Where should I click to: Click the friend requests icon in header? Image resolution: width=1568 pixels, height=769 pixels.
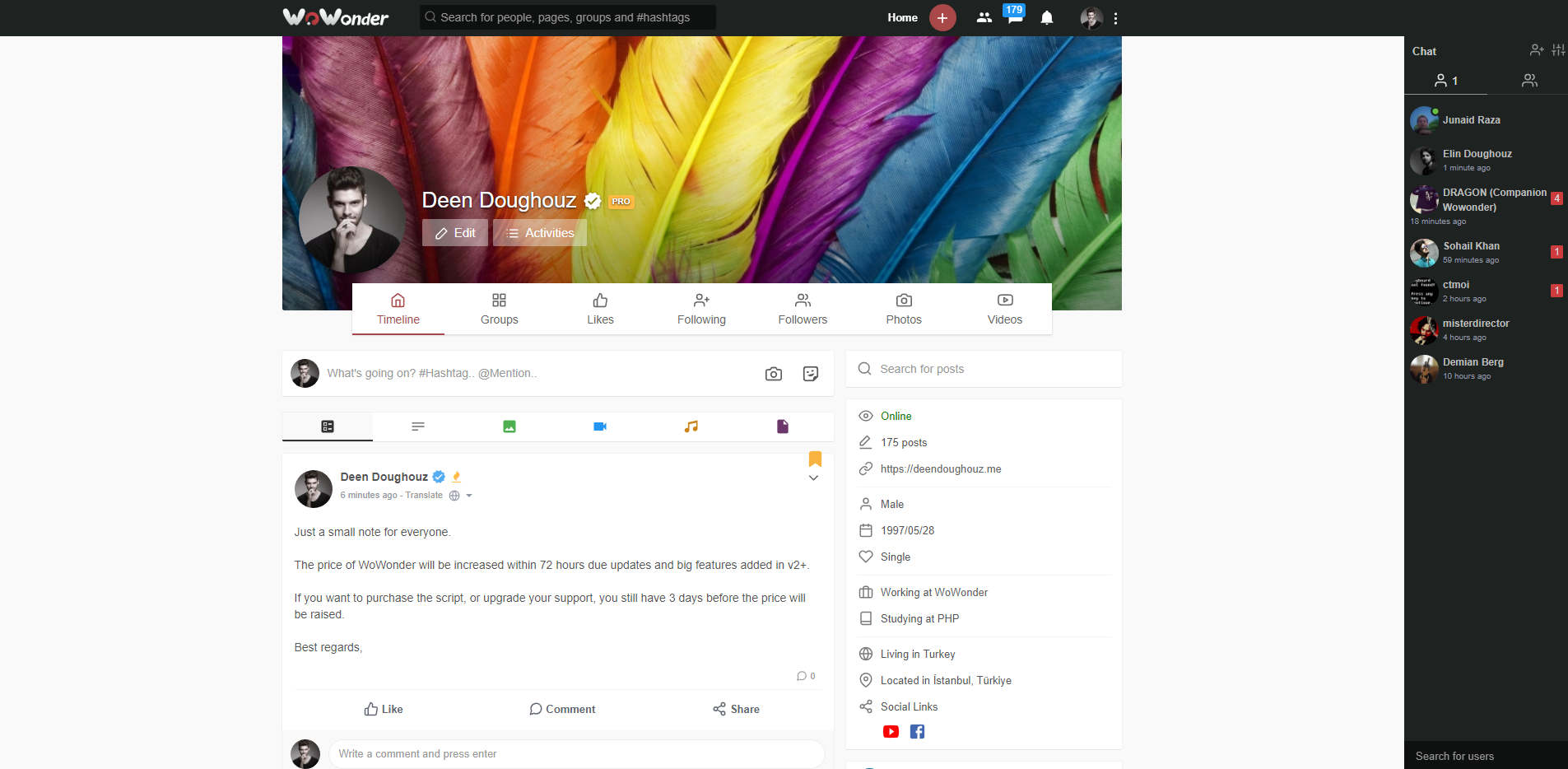pos(984,17)
